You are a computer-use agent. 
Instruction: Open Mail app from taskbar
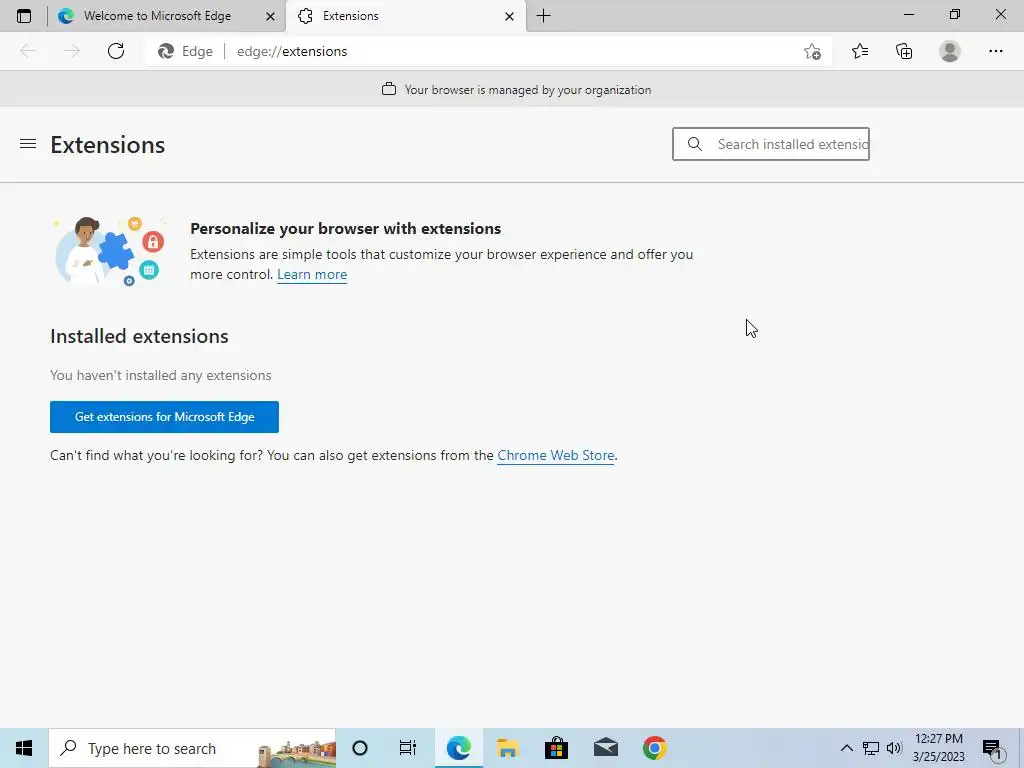pyautogui.click(x=605, y=748)
